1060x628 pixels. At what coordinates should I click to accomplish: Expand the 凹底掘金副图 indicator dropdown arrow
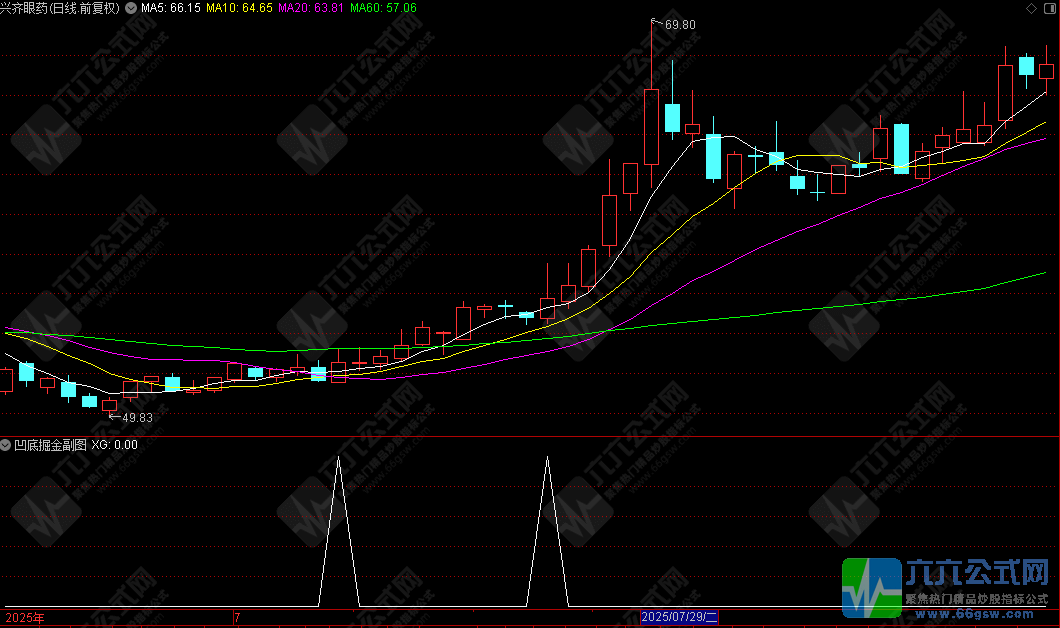(6, 445)
